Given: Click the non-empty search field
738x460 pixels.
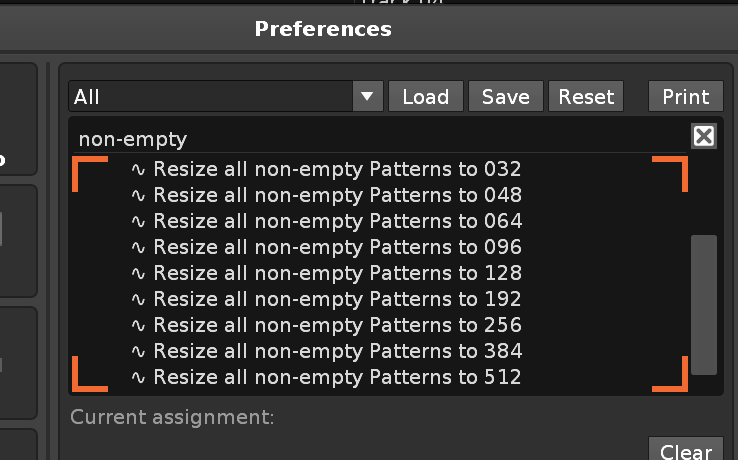Looking at the screenshot, I should [380, 139].
